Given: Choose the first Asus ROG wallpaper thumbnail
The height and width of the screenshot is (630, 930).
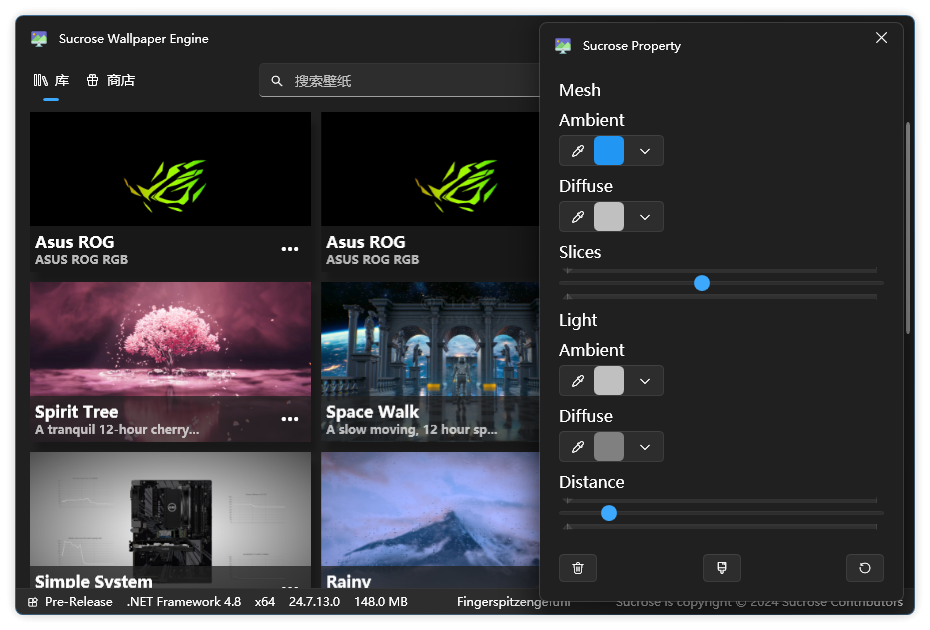Looking at the screenshot, I should 170,170.
